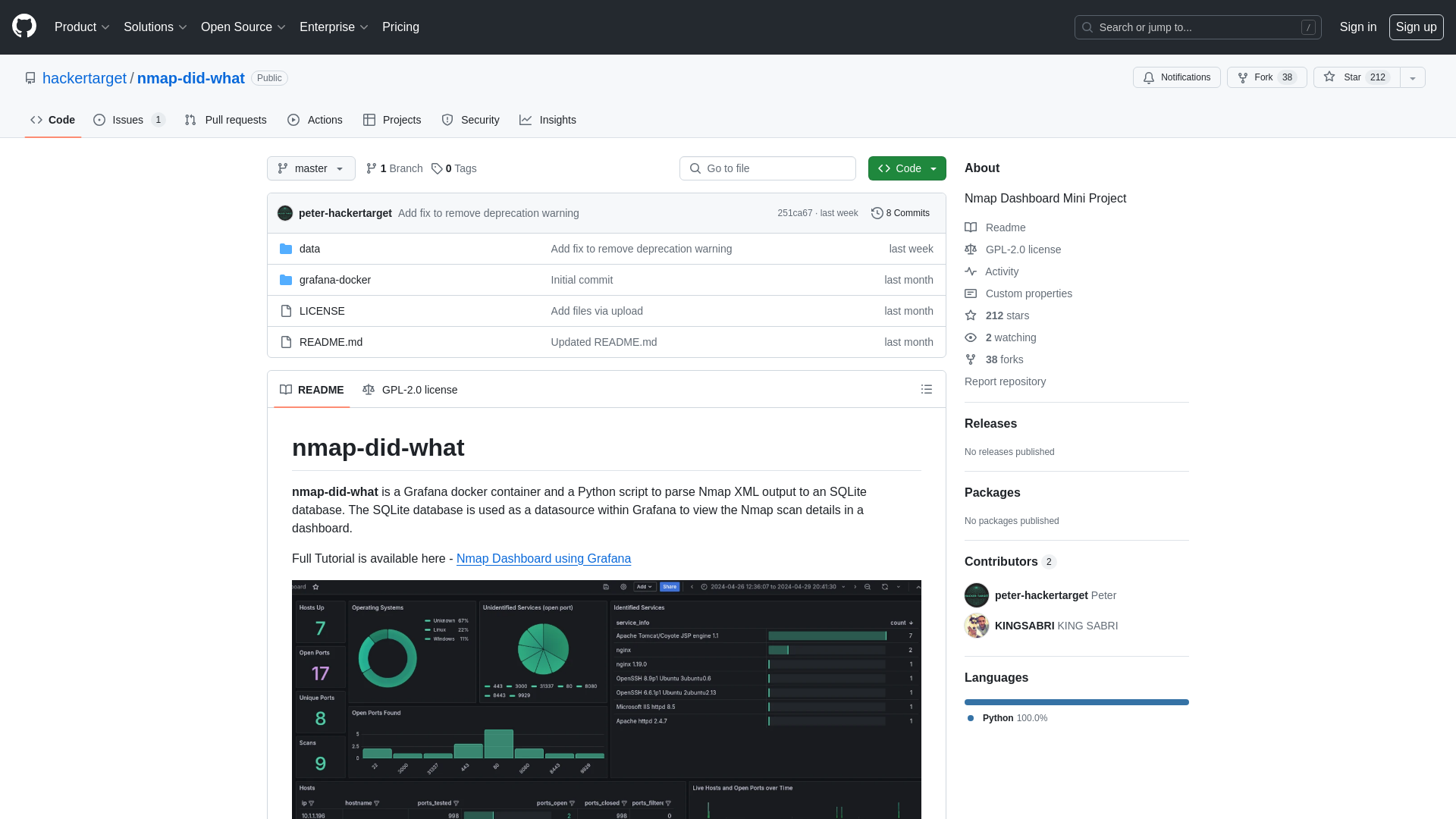Click the forks icon in About
Viewport: 1456px width, 819px height.
tap(971, 359)
